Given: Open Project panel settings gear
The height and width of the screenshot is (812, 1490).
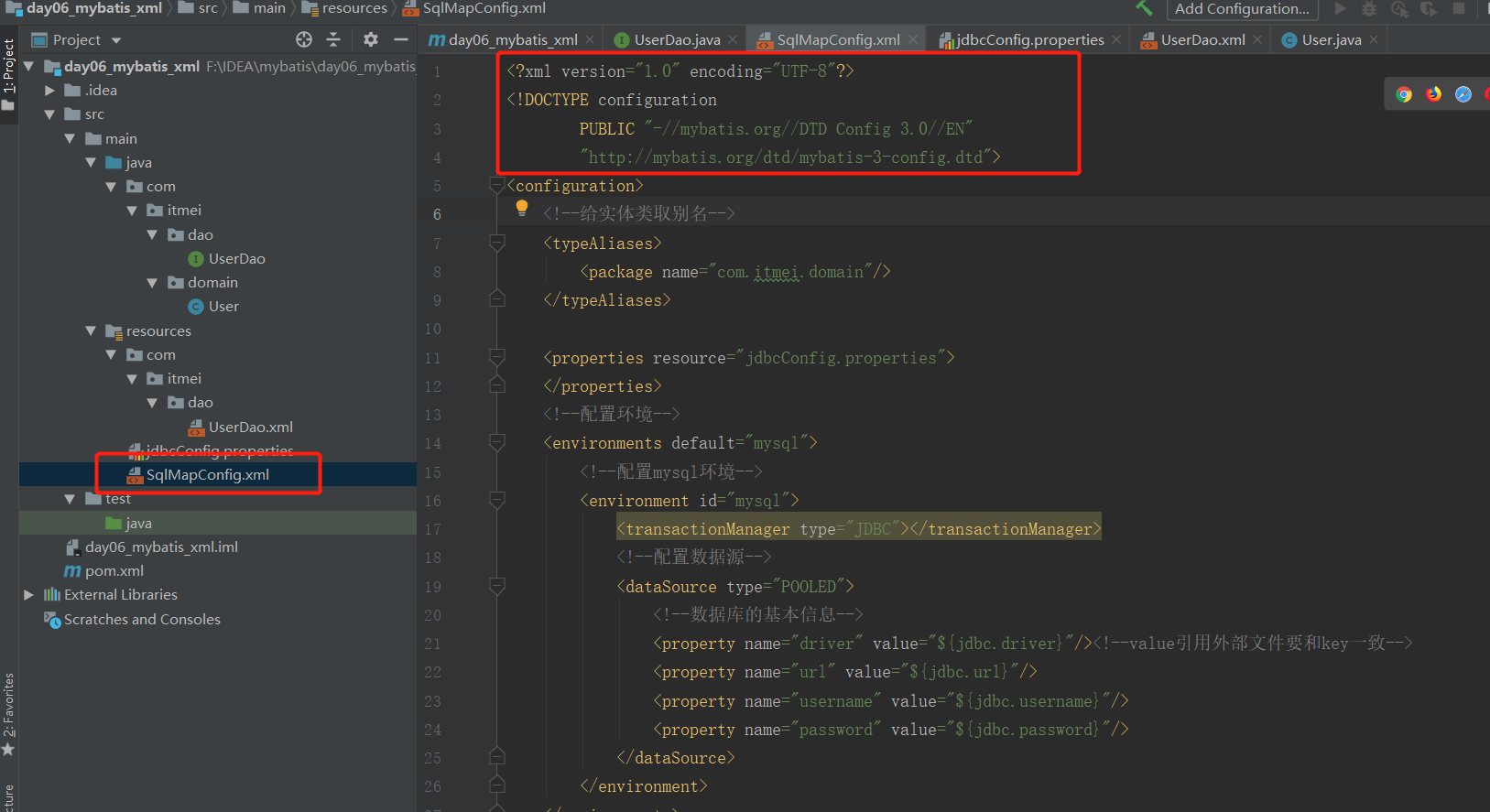Looking at the screenshot, I should (370, 39).
